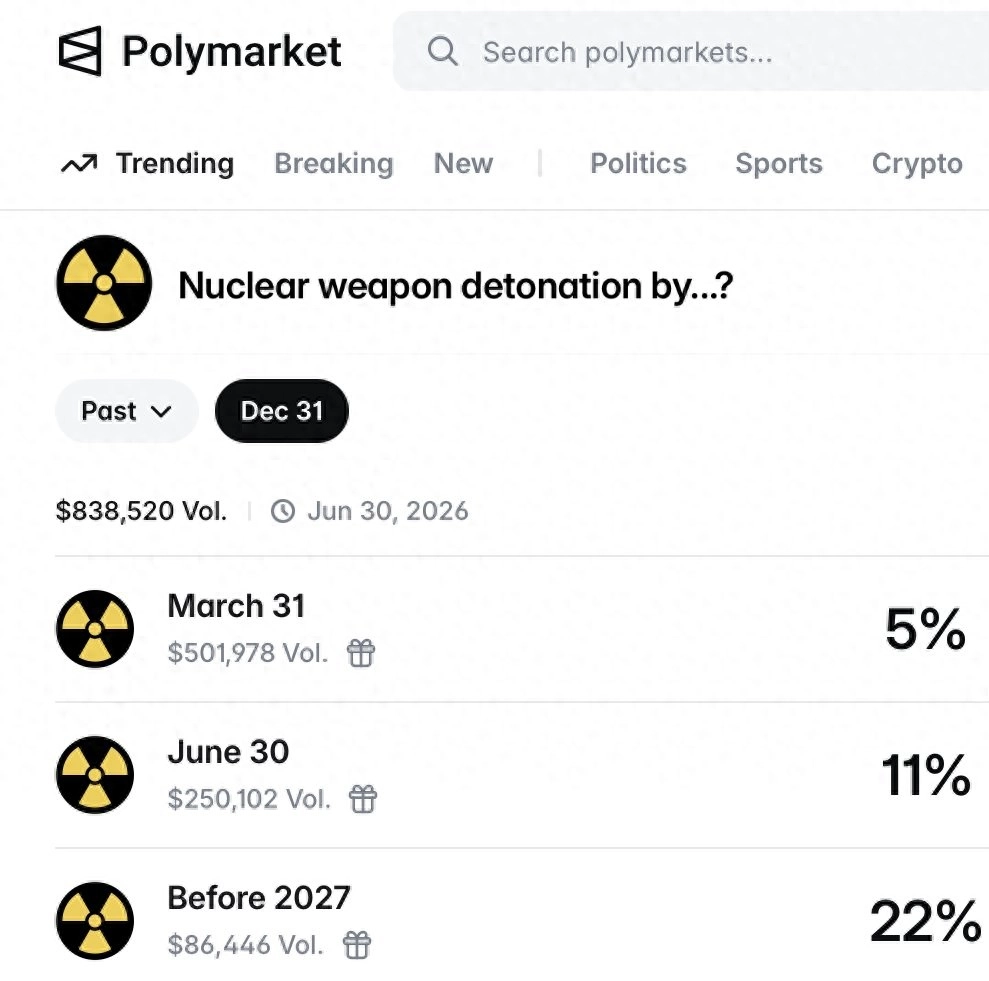
Task: Select the radioactive hazard icon beside the market title
Action: 103,283
